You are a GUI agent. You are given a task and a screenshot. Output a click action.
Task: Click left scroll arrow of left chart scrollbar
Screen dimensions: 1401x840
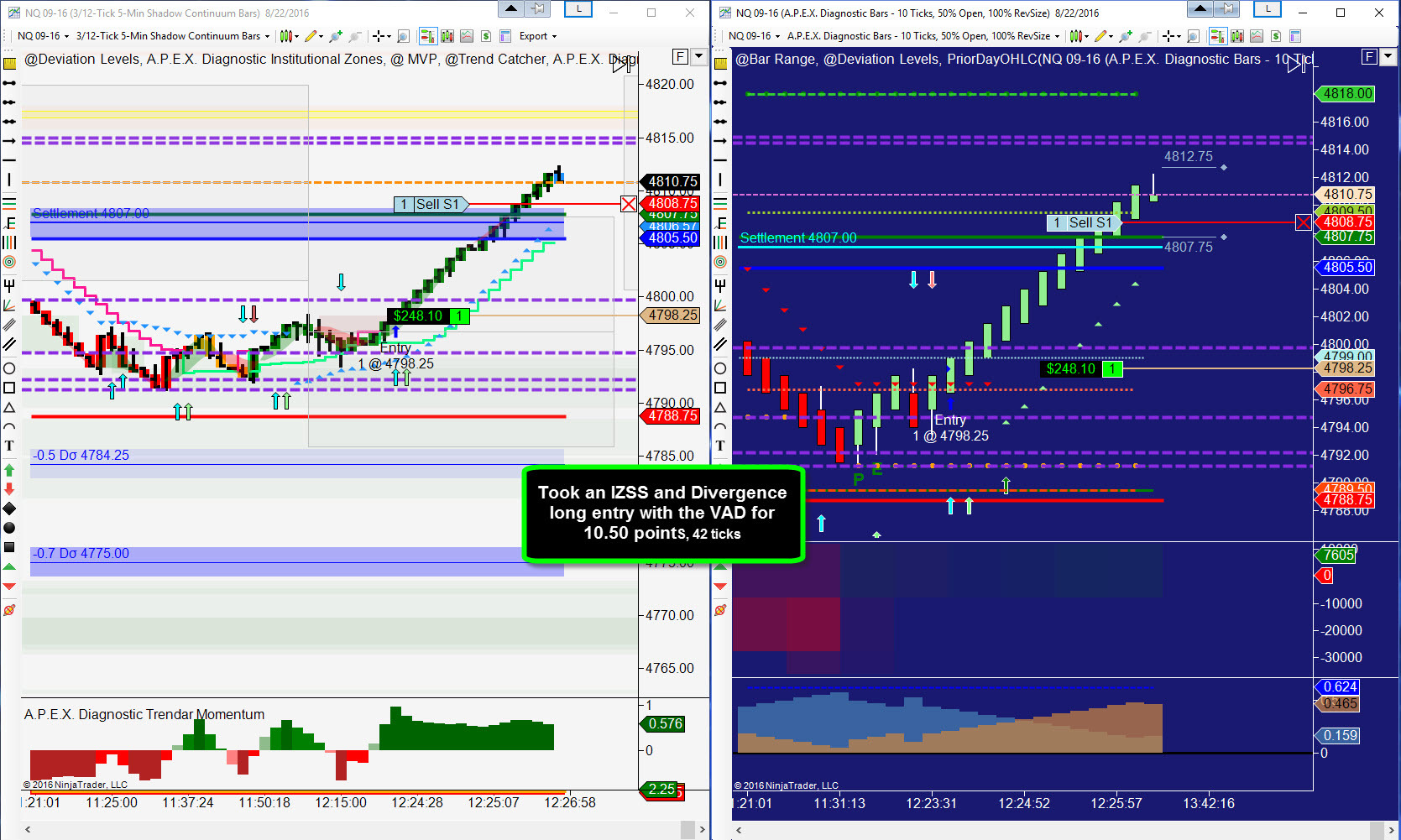(28, 830)
